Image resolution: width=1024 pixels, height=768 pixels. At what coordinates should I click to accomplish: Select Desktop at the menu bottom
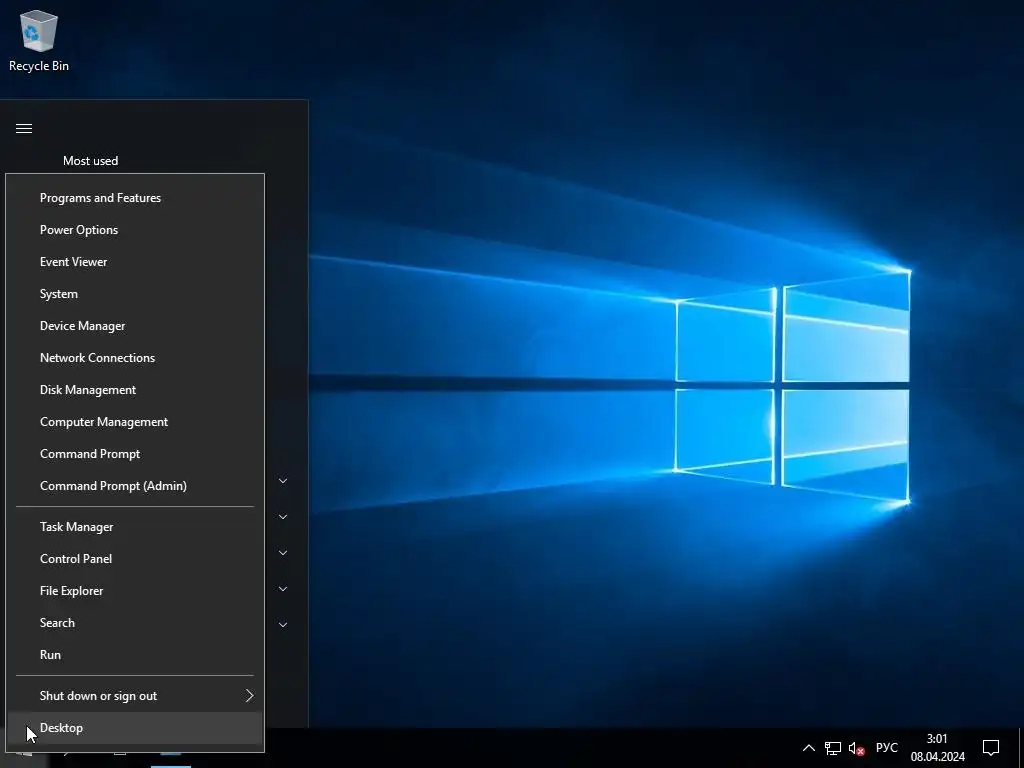click(135, 728)
